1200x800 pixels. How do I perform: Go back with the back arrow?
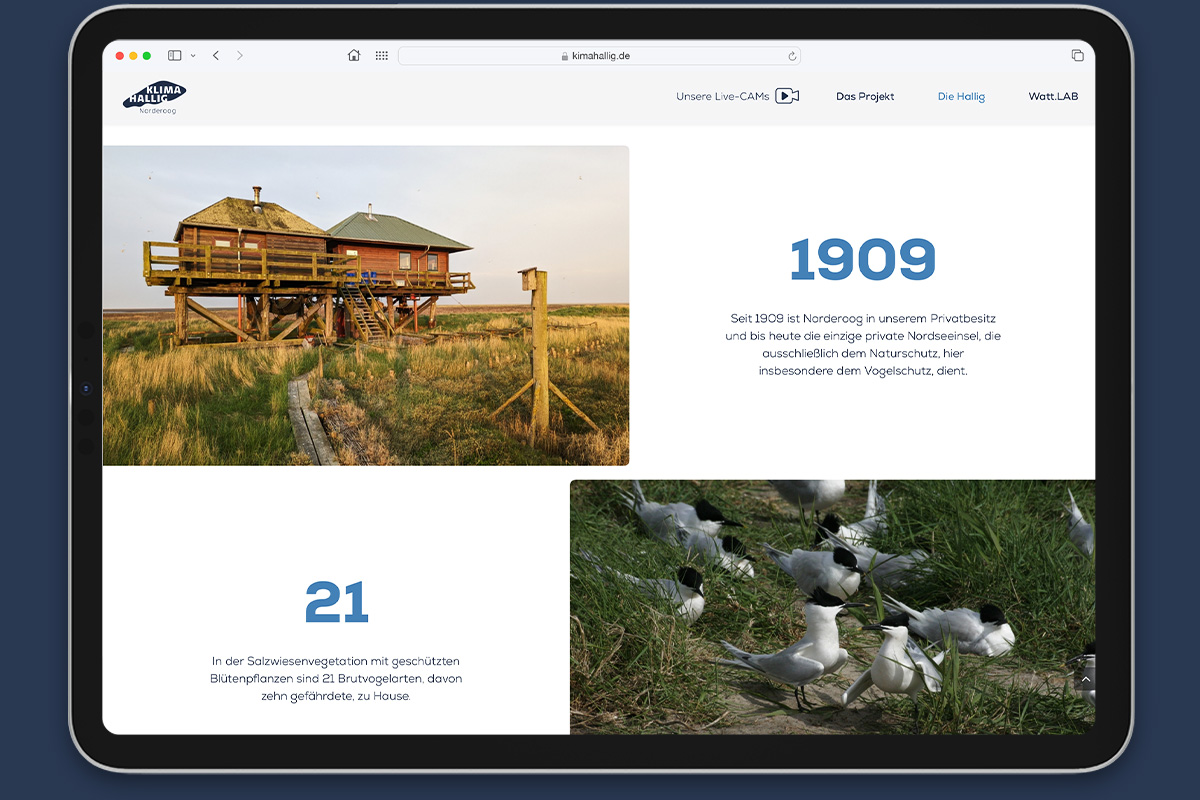point(216,56)
